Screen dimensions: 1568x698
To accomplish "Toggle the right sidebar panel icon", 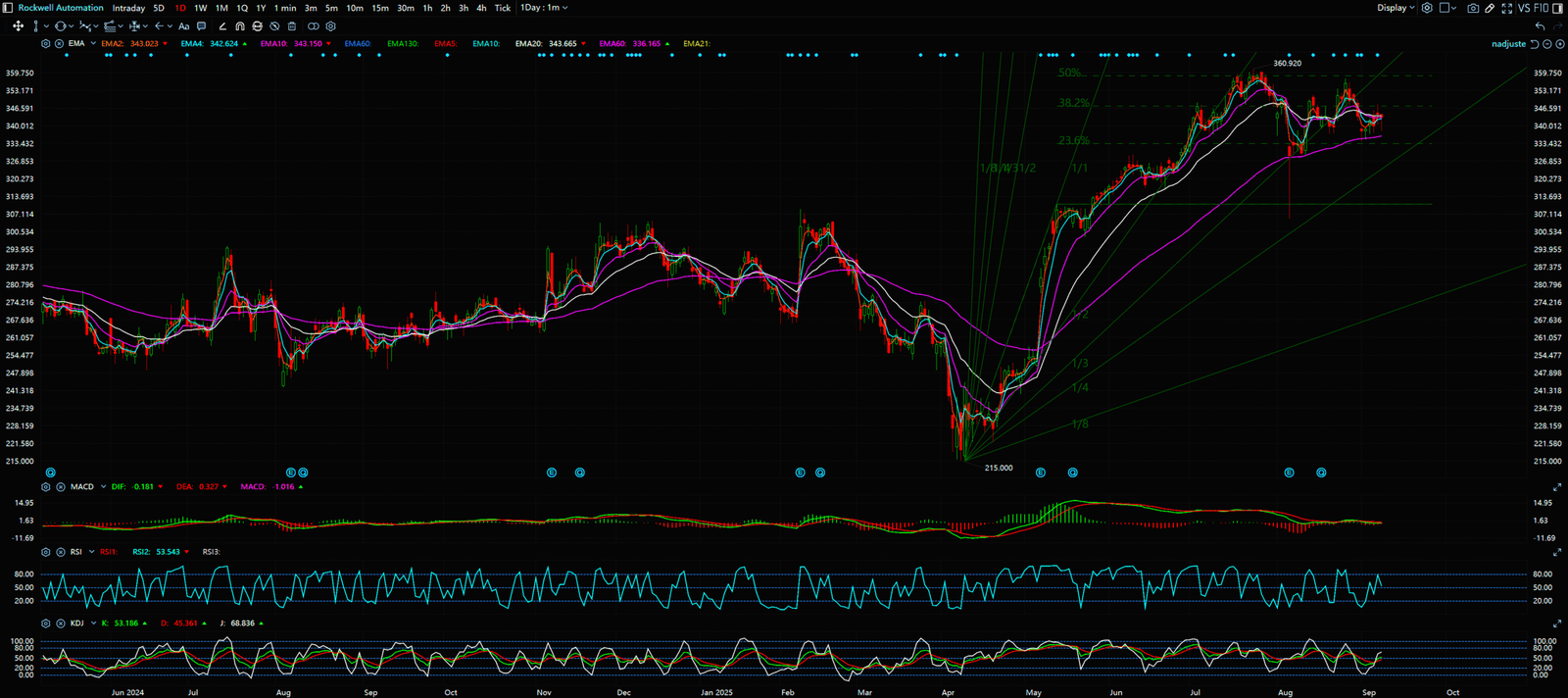I will [x=1558, y=8].
